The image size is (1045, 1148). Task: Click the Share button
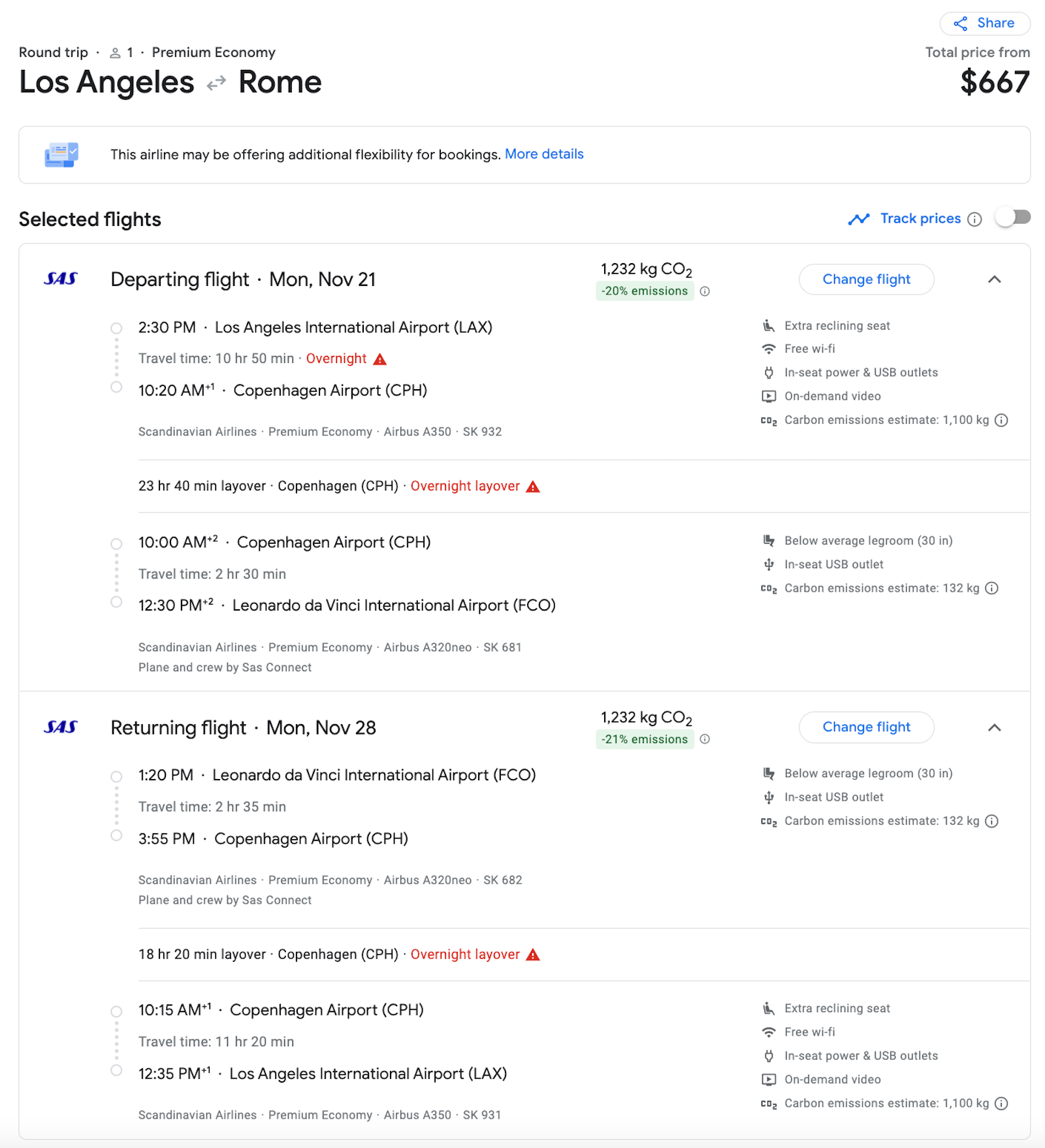click(x=984, y=24)
